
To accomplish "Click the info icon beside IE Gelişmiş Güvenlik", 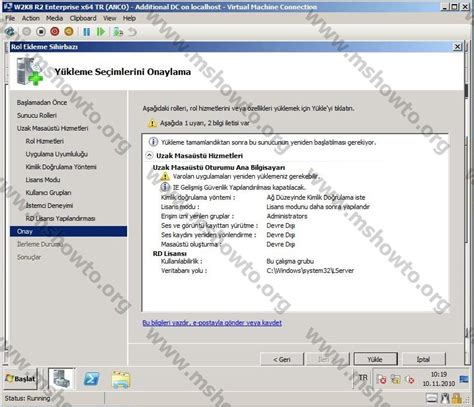I will click(x=165, y=187).
